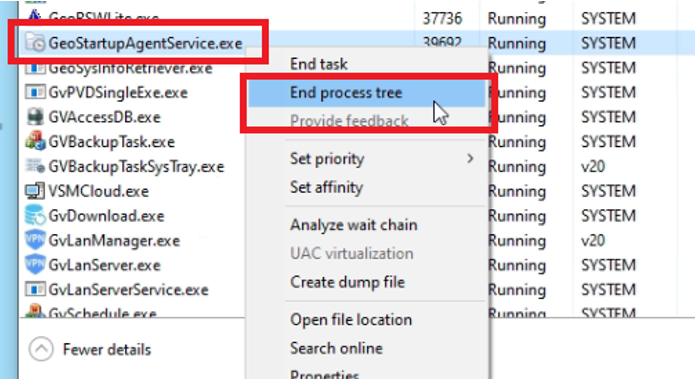Collapse view with Fewer details arrow icon
This screenshot has width=695, height=383.
click(x=41, y=349)
